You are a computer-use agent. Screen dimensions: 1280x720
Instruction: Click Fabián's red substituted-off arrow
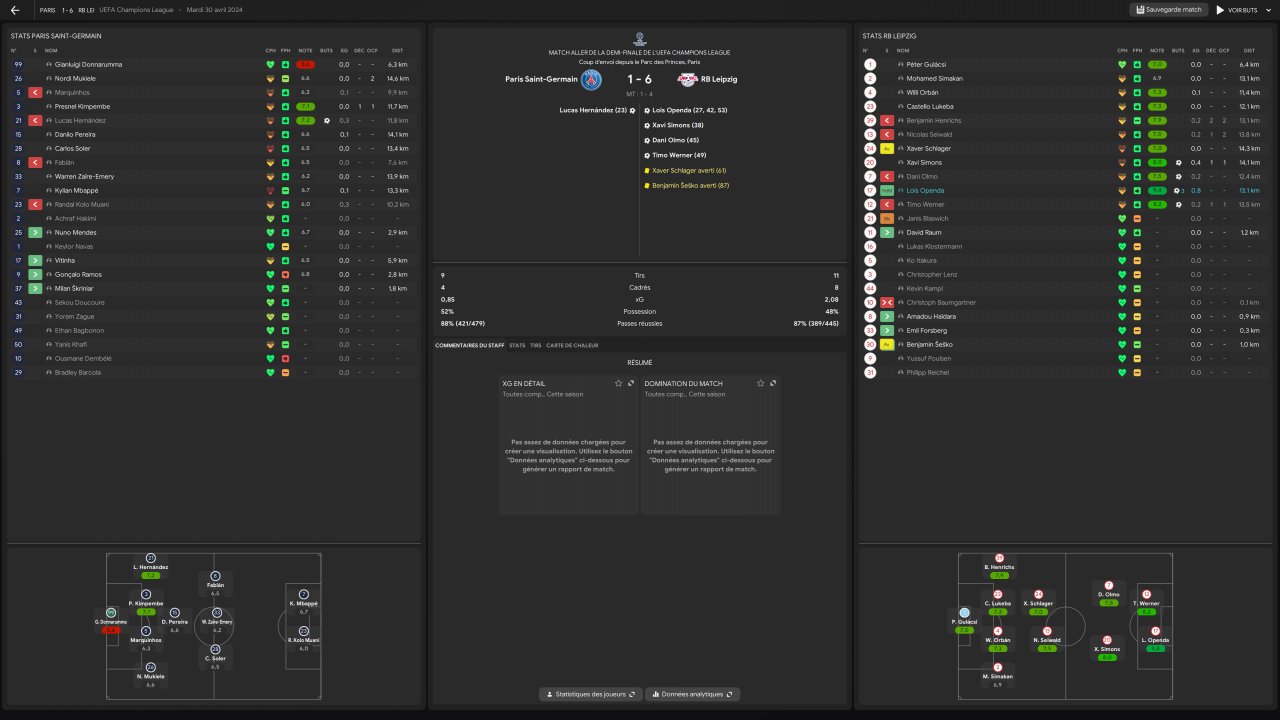tap(35, 162)
